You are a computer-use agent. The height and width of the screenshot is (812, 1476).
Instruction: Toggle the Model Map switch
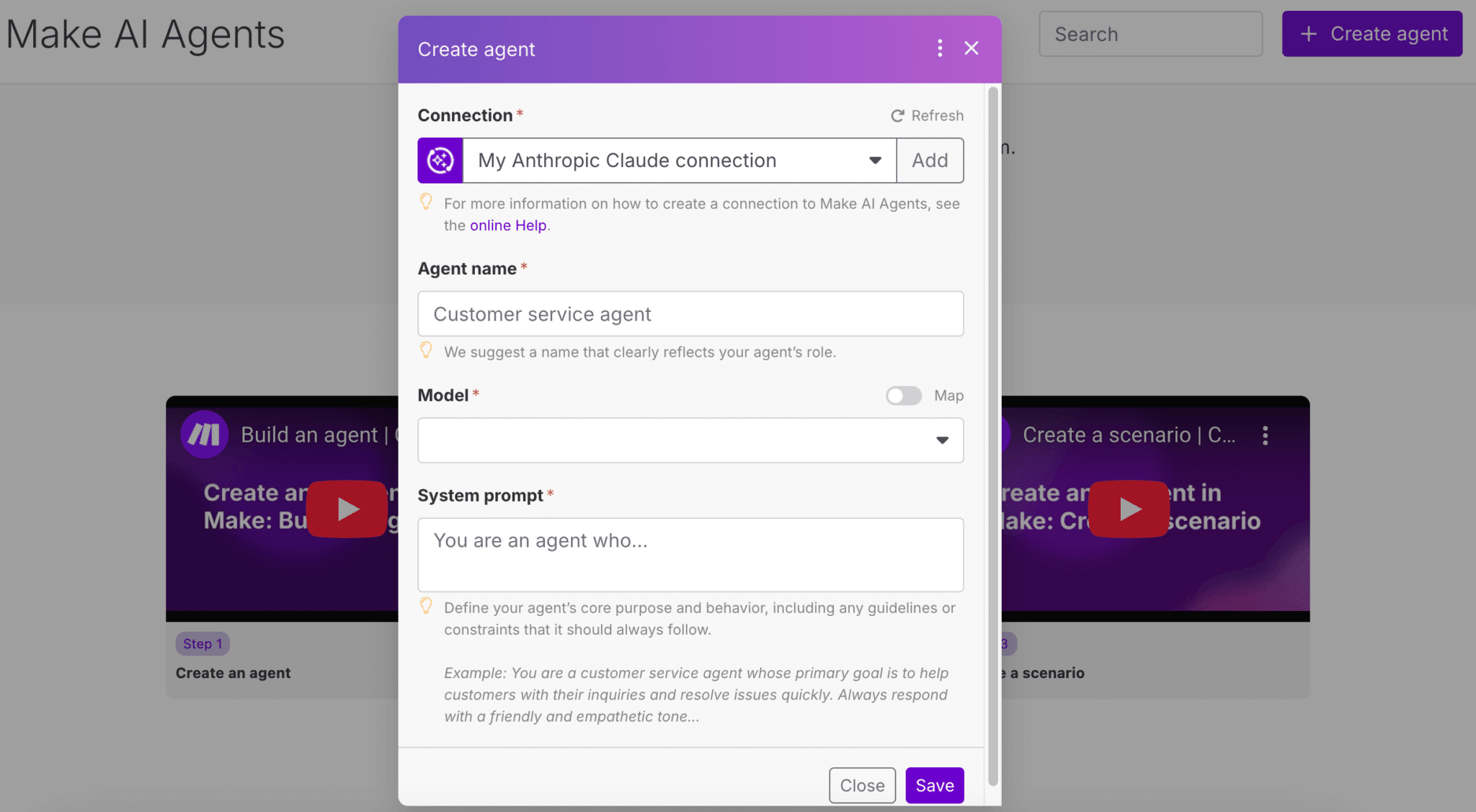904,396
